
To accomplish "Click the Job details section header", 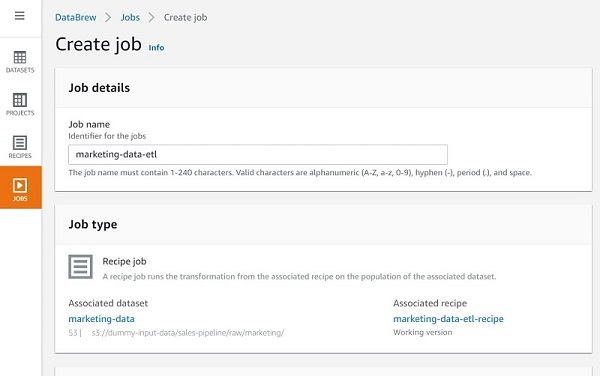I will coord(99,88).
